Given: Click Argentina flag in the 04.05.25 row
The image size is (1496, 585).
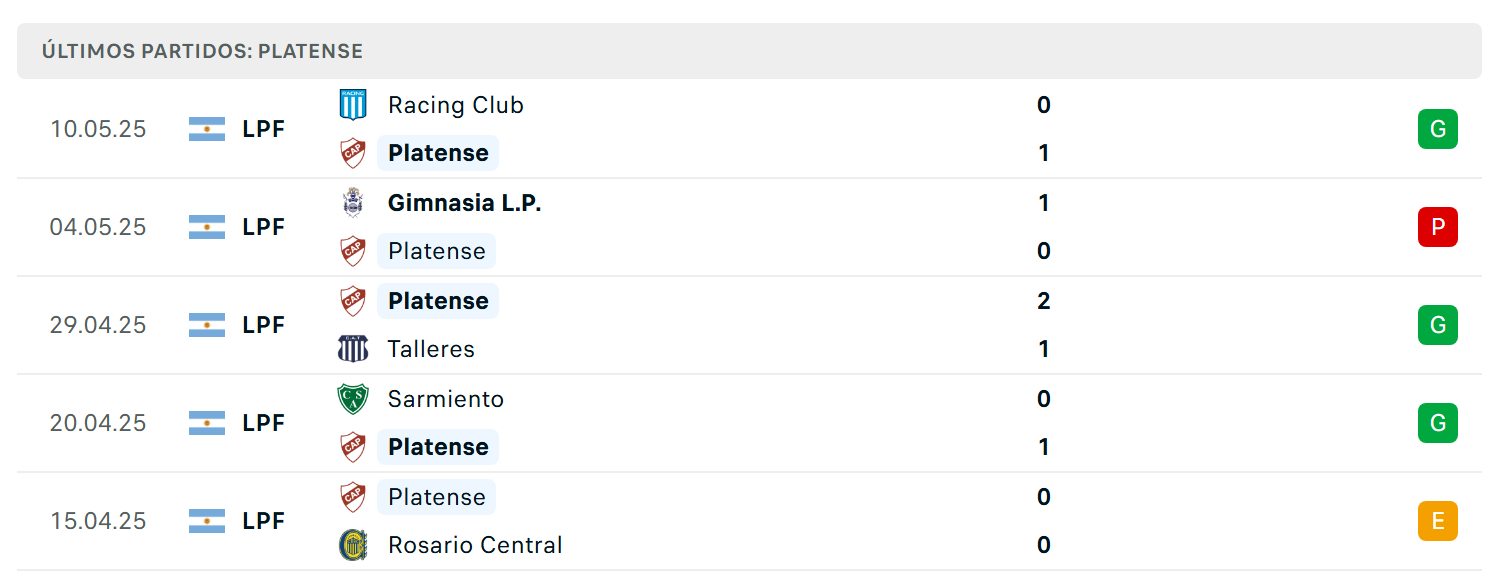Looking at the screenshot, I should pos(207,227).
